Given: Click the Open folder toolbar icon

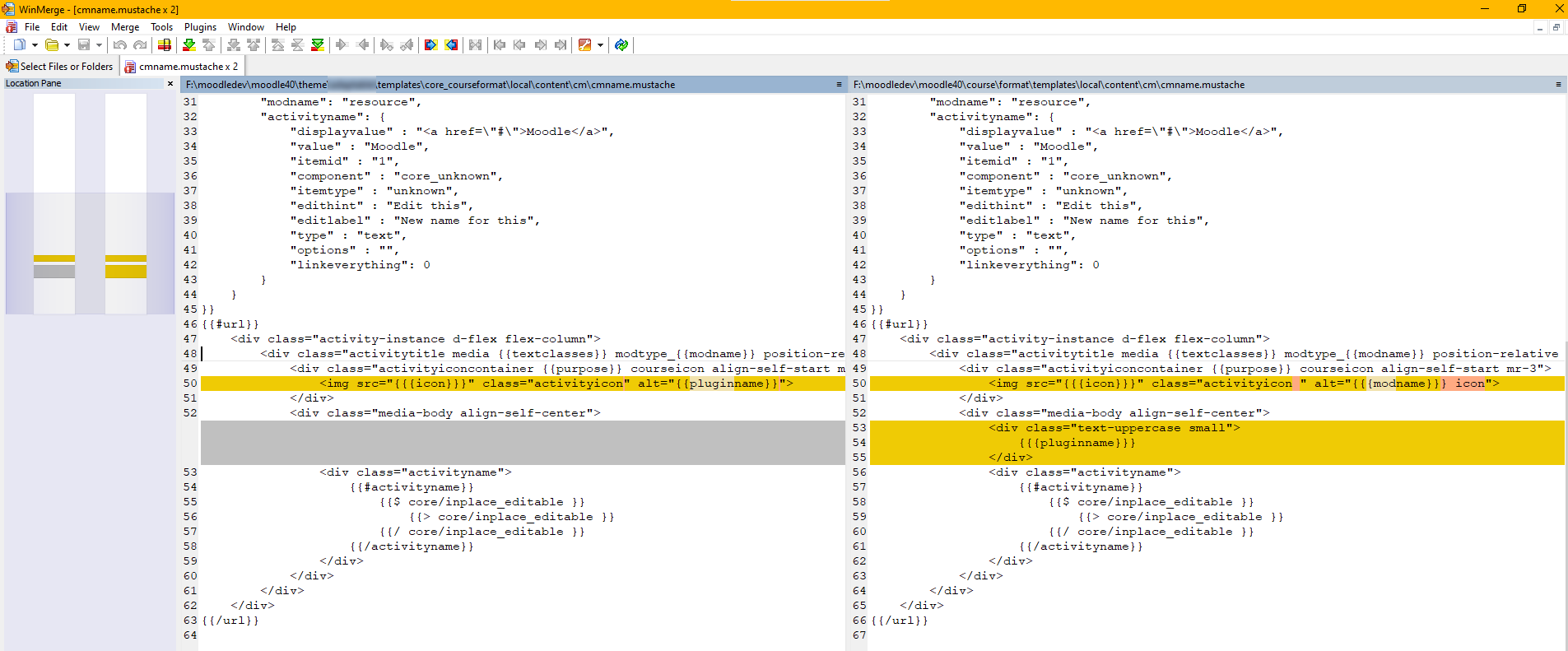Looking at the screenshot, I should (x=52, y=45).
